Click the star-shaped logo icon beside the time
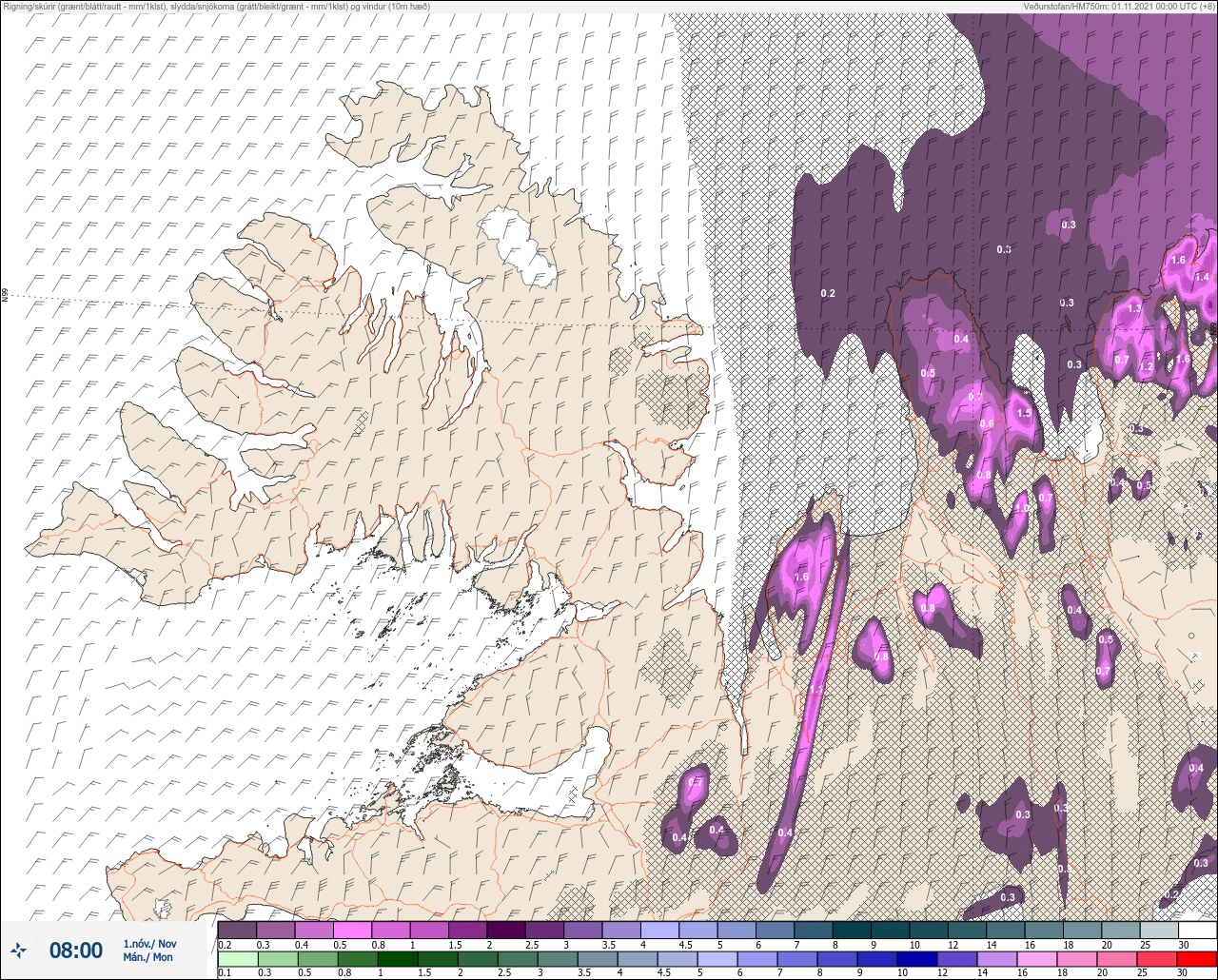Screen dimensions: 1218x980 pyautogui.click(x=18, y=950)
